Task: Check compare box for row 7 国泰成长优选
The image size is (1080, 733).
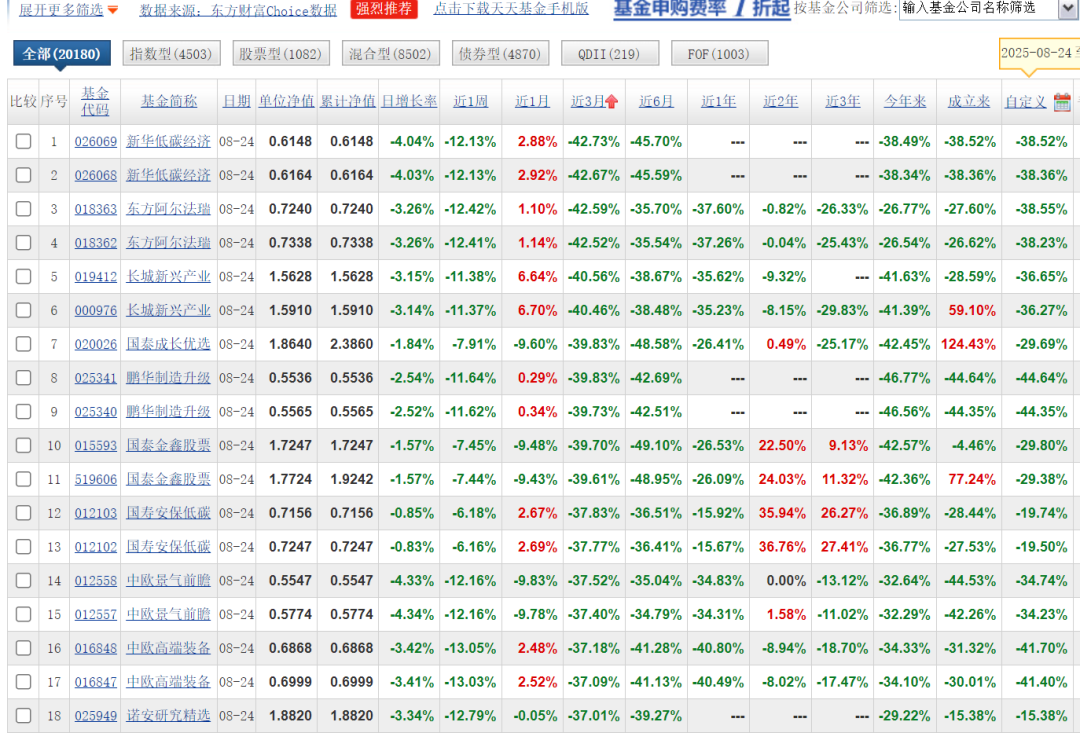Action: coord(23,344)
